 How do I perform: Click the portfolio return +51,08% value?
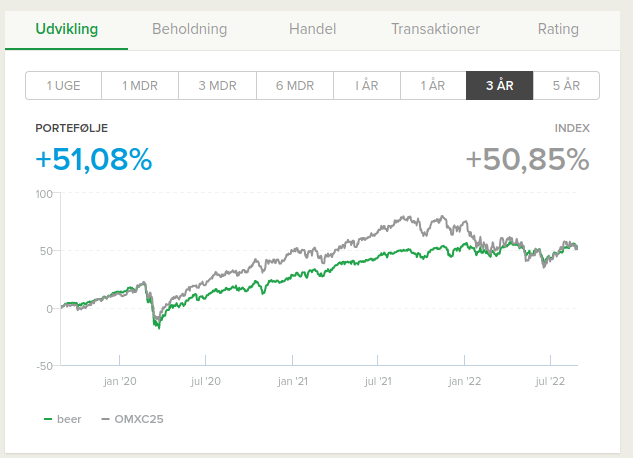pos(93,159)
